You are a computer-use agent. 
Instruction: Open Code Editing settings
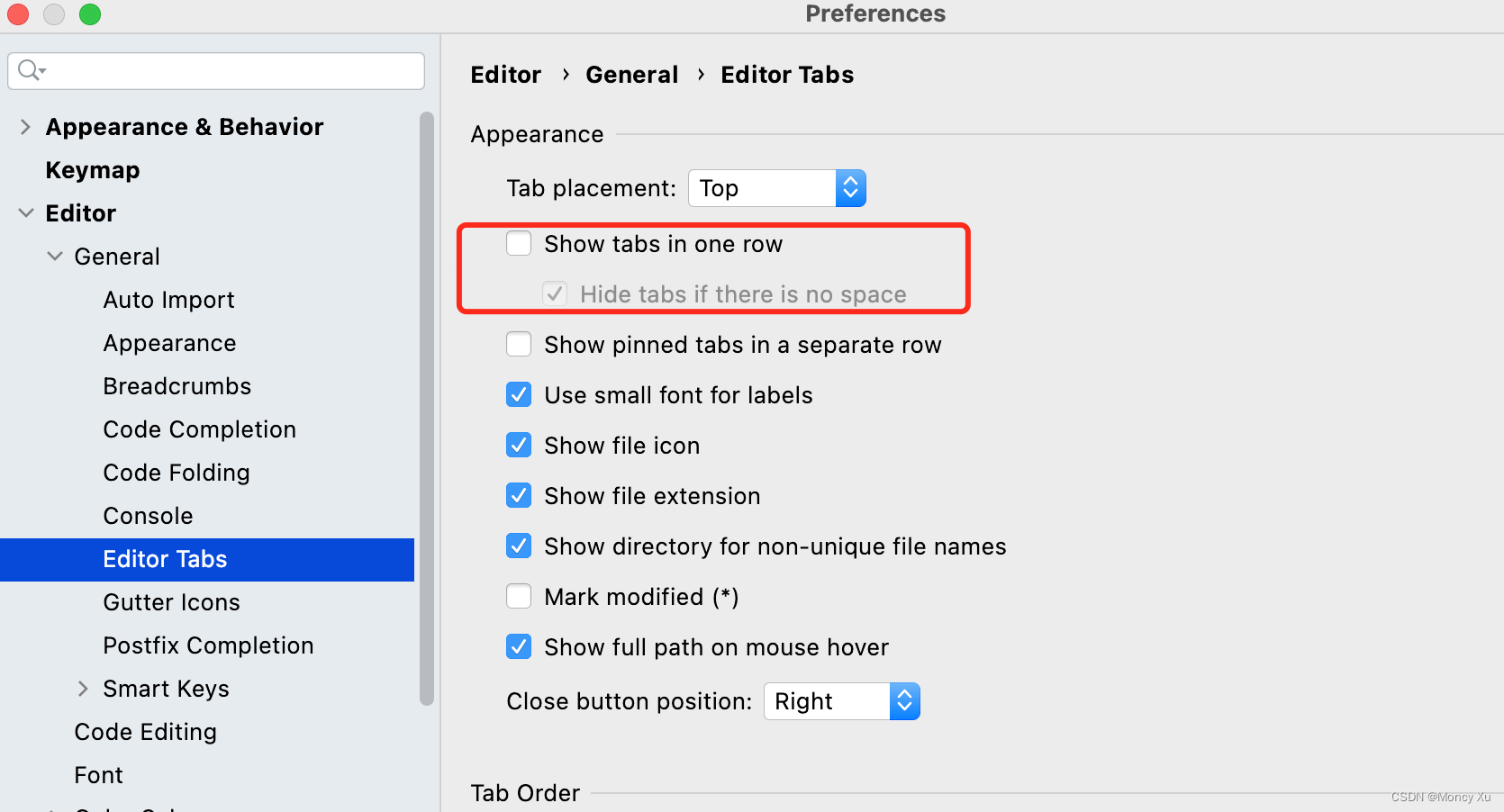[x=145, y=732]
